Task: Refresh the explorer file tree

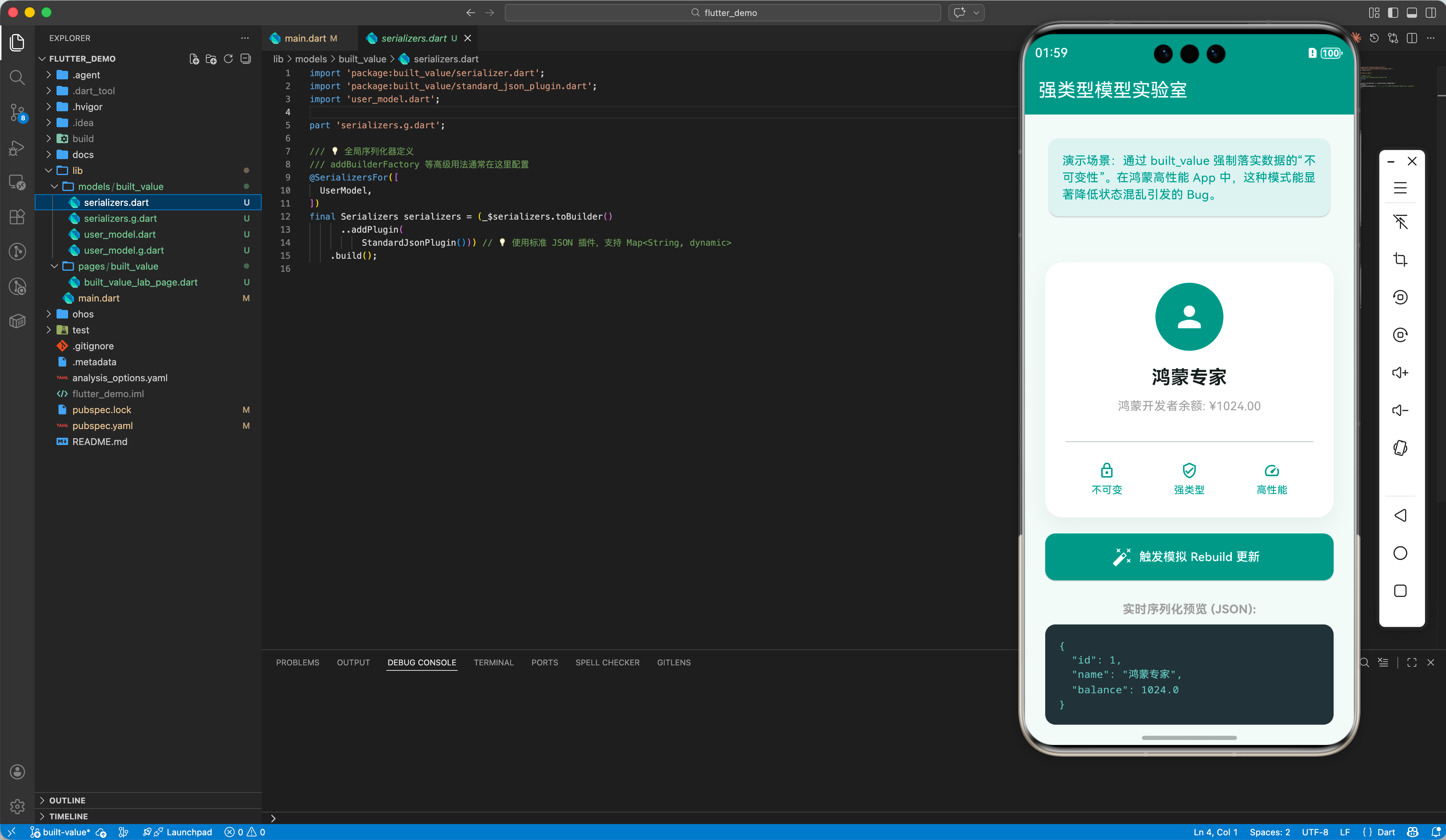Action: (x=228, y=59)
